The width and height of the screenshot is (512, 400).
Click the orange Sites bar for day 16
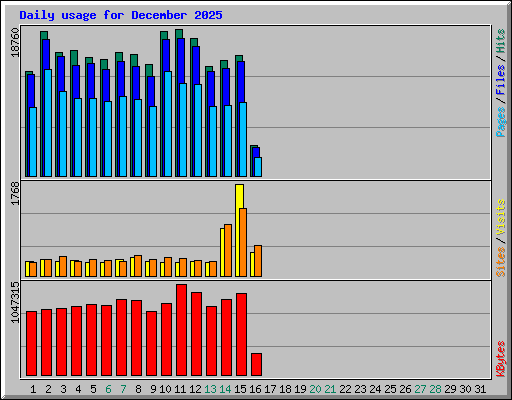tap(258, 261)
